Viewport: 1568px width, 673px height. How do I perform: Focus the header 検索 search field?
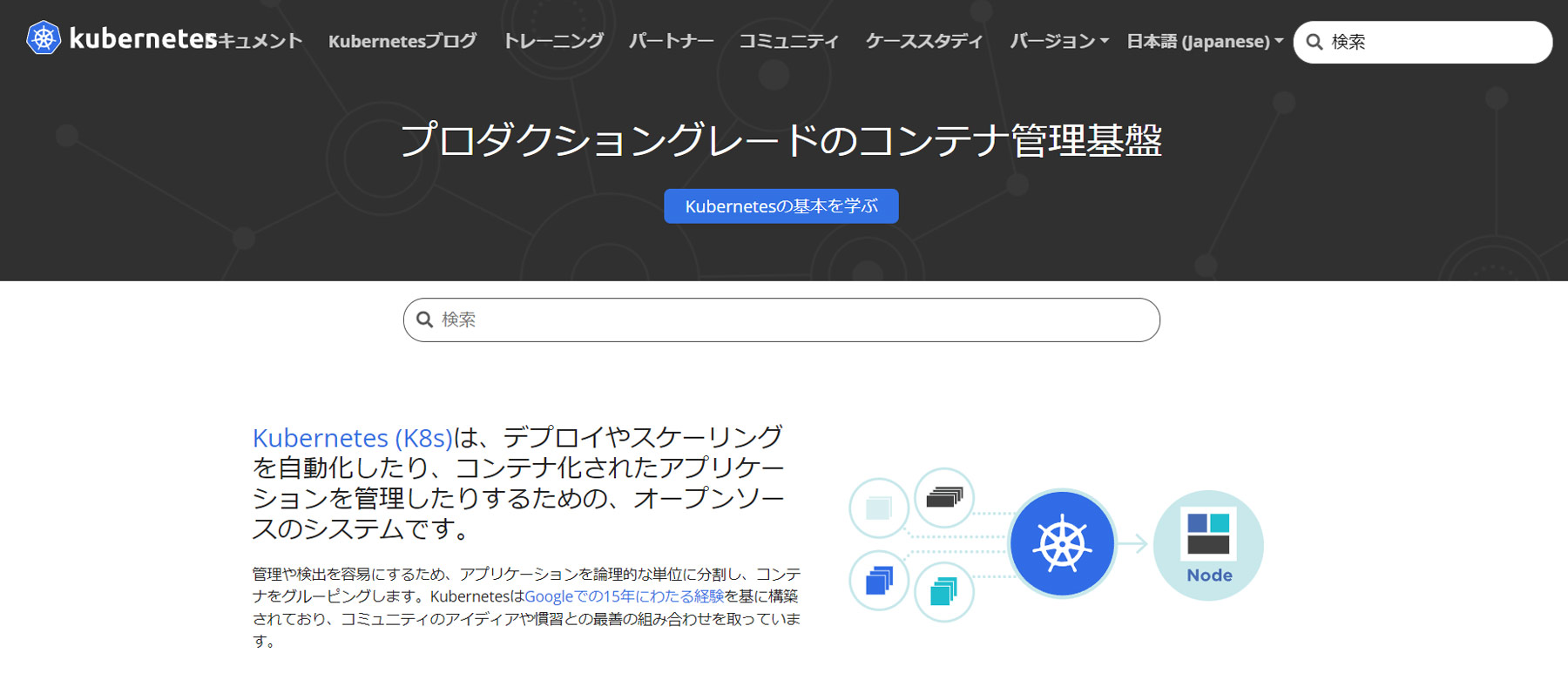[1423, 42]
